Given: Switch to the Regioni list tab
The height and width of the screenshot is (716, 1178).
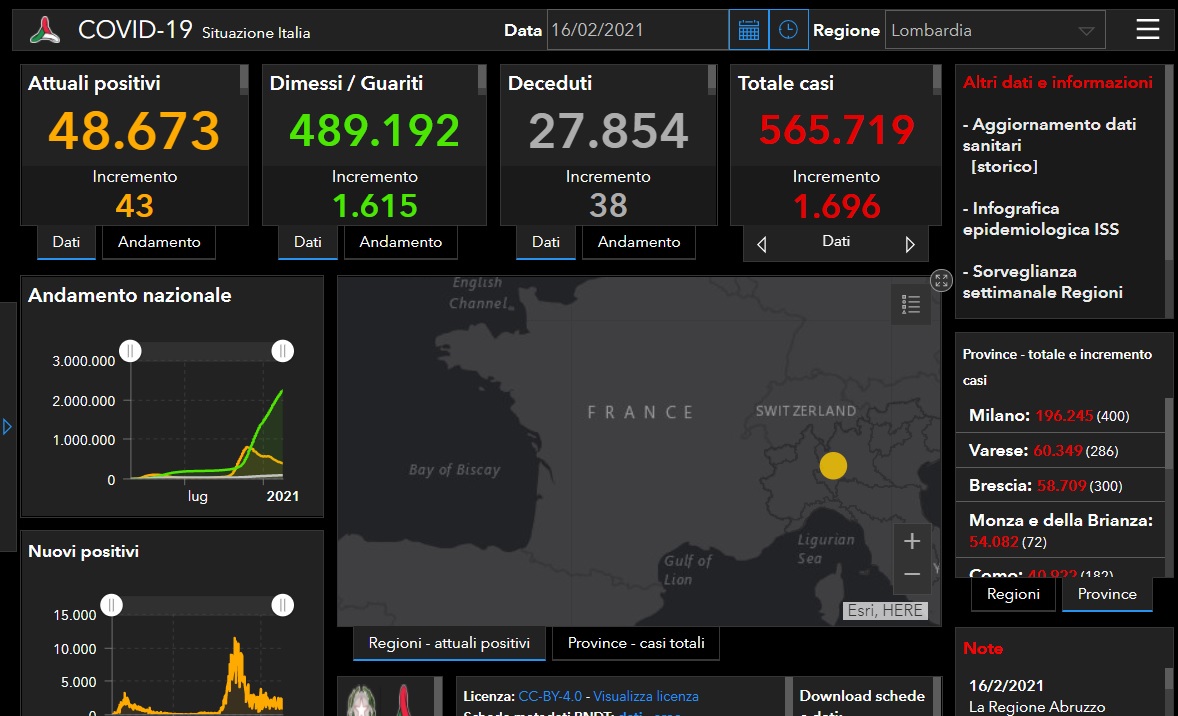Looking at the screenshot, I should point(1013,594).
